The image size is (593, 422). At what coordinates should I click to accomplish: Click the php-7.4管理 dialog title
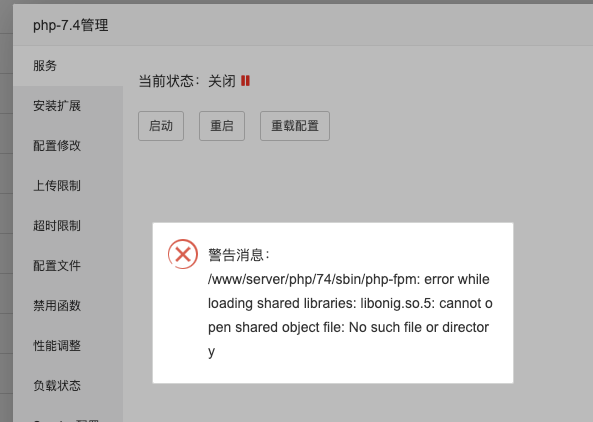[71, 25]
